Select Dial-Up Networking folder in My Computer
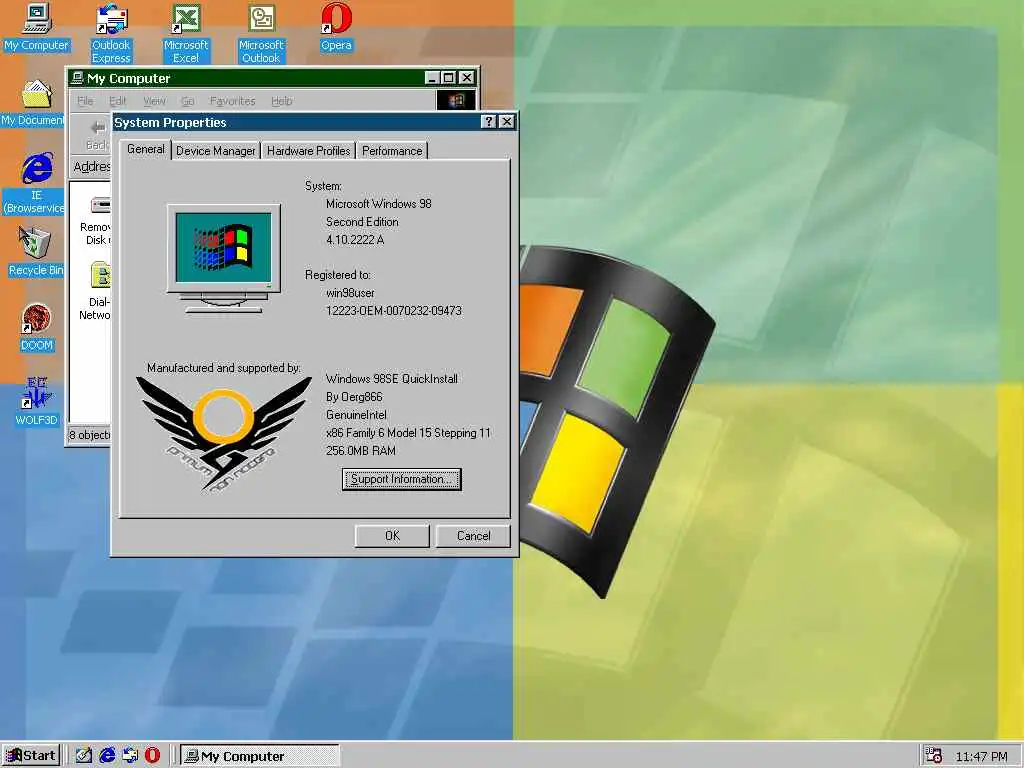This screenshot has width=1024, height=768. click(x=97, y=291)
